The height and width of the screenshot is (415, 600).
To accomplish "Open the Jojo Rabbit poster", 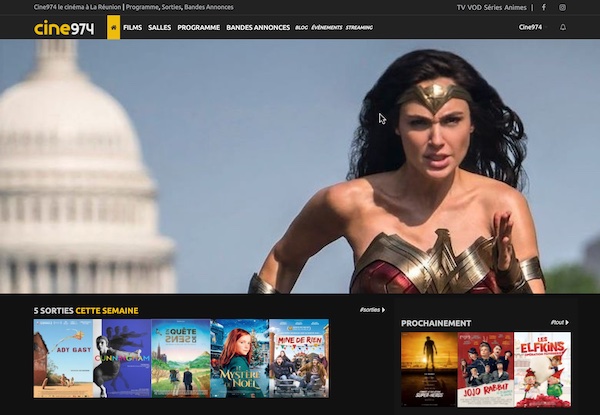I will pos(486,369).
